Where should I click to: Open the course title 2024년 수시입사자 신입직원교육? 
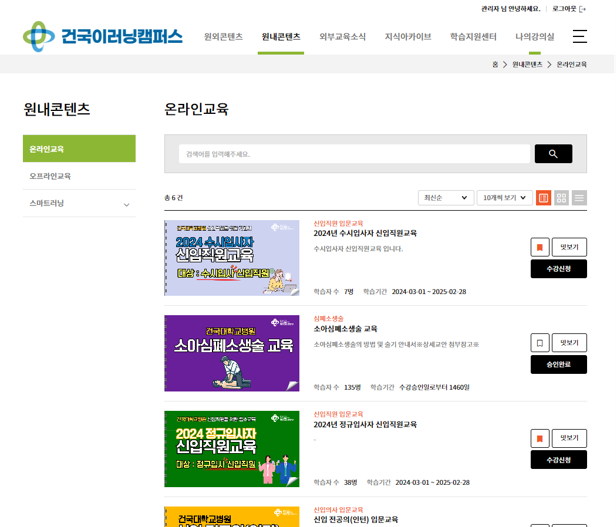click(365, 233)
